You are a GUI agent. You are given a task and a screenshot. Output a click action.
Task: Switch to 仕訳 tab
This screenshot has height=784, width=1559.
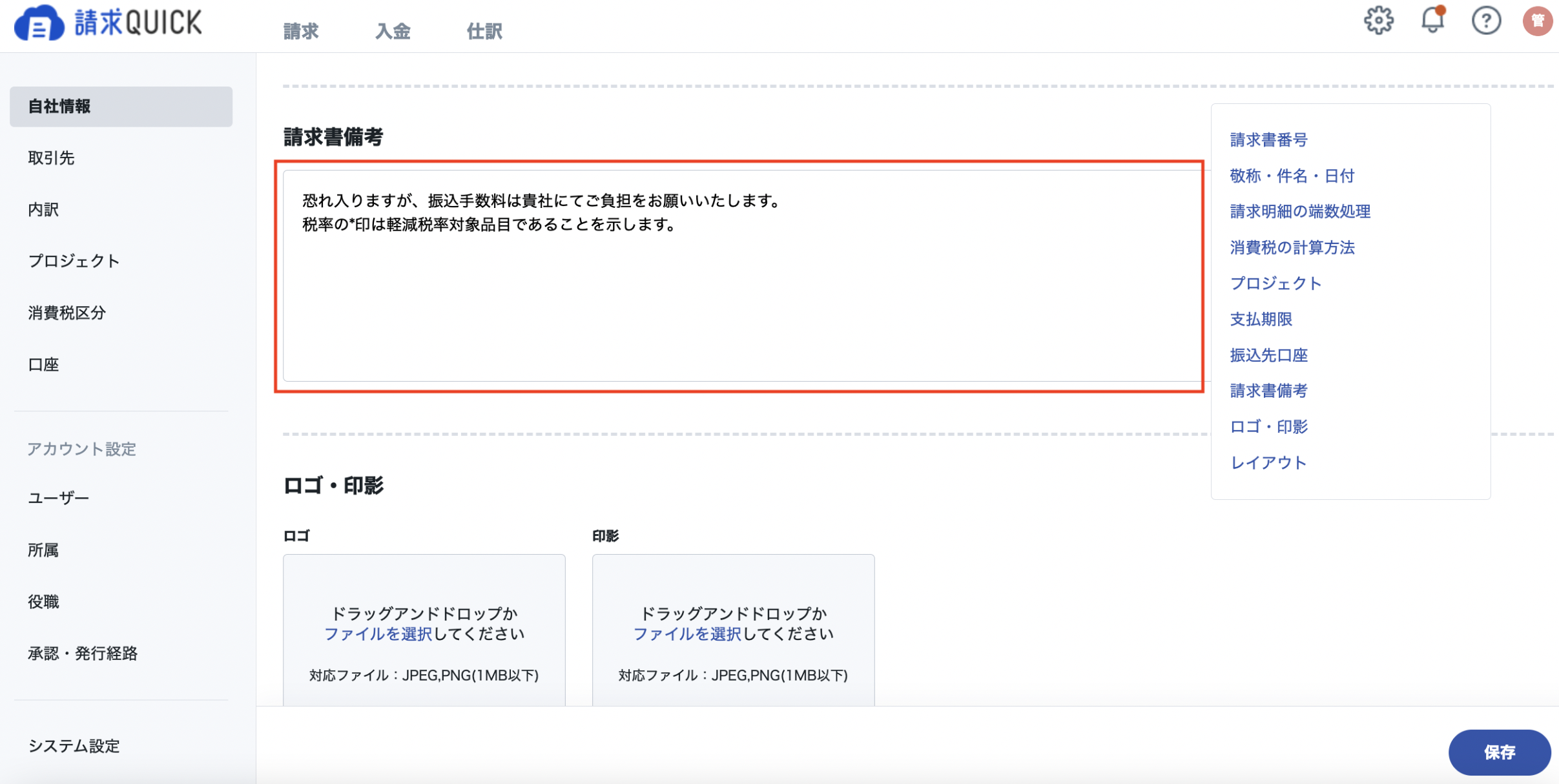pyautogui.click(x=484, y=31)
